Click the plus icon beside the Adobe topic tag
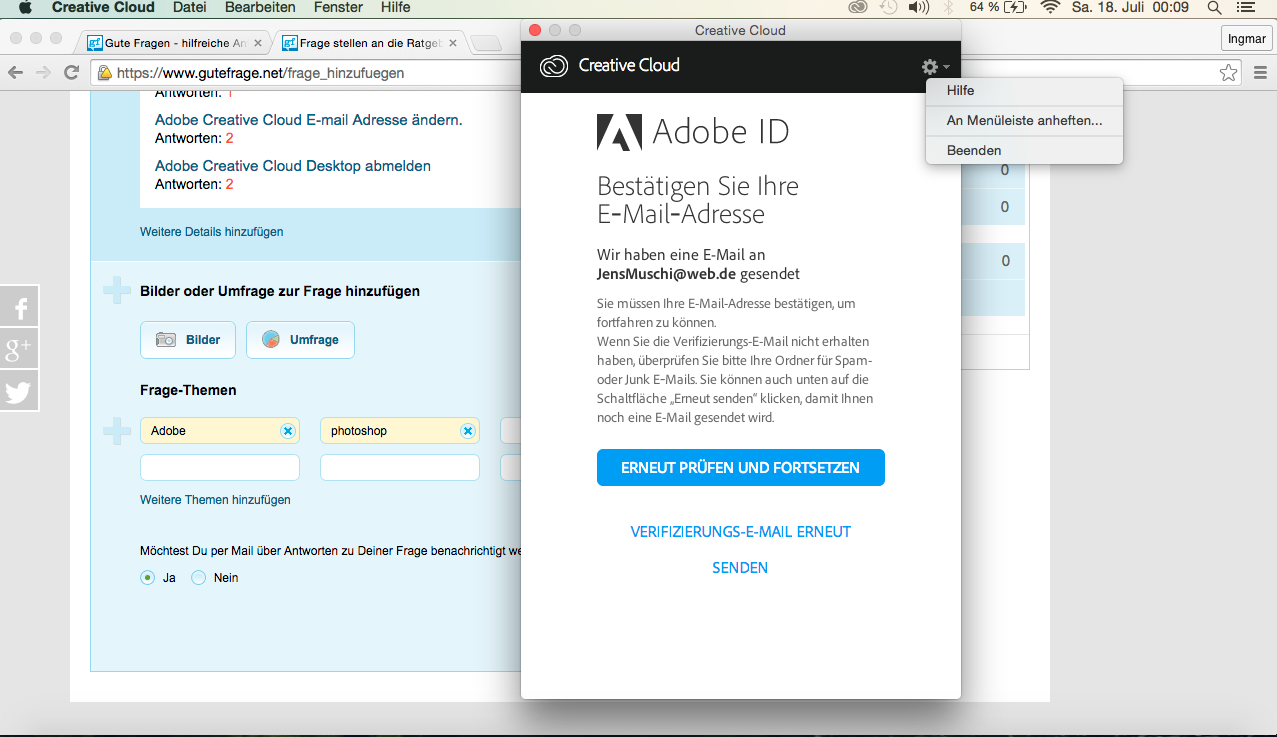1277x737 pixels. pos(117,431)
